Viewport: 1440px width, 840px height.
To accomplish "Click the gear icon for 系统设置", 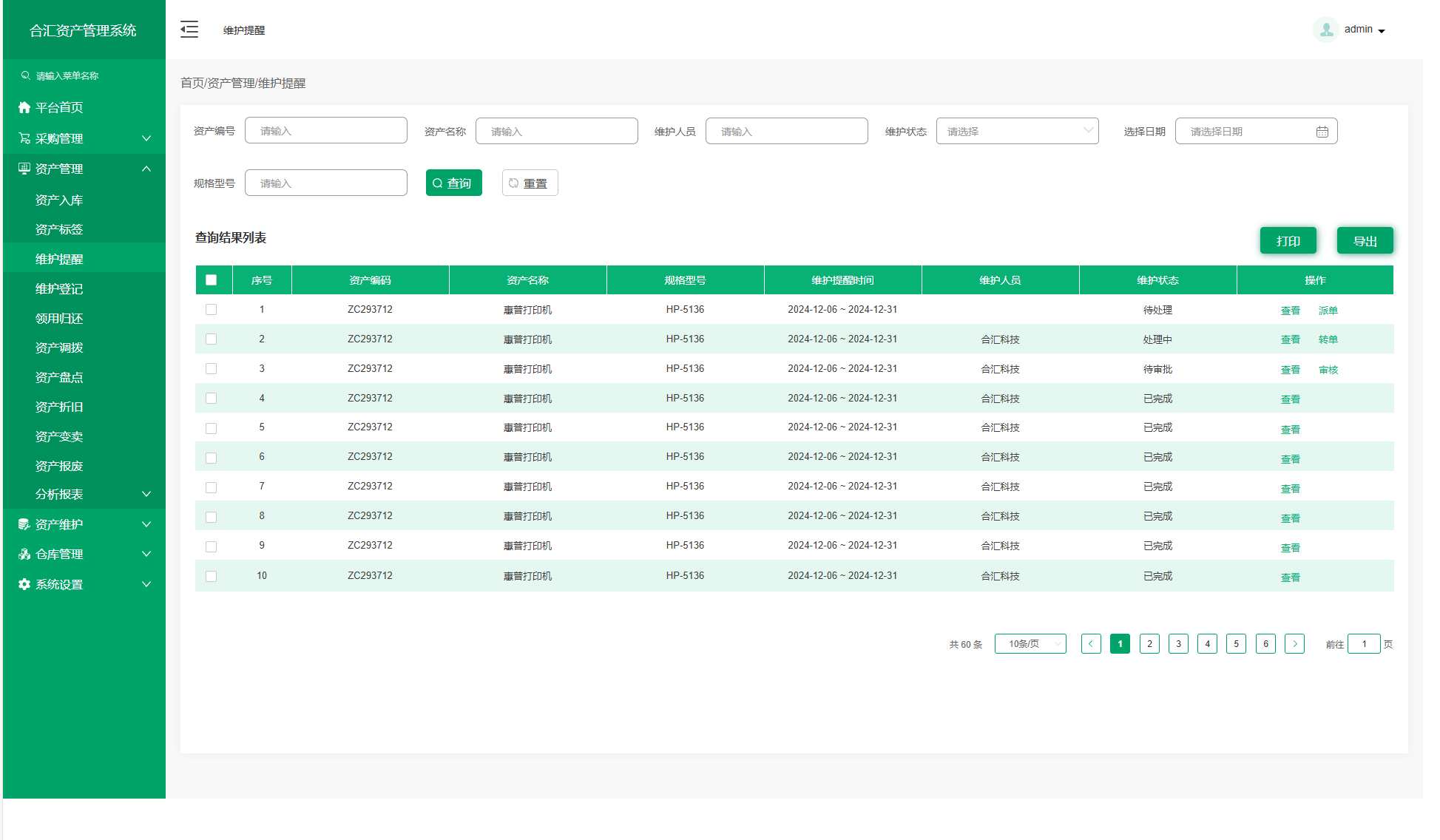I will pos(24,584).
